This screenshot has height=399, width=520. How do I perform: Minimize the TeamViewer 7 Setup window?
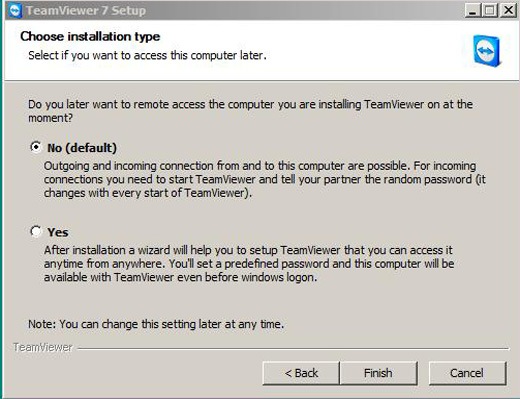coord(472,10)
